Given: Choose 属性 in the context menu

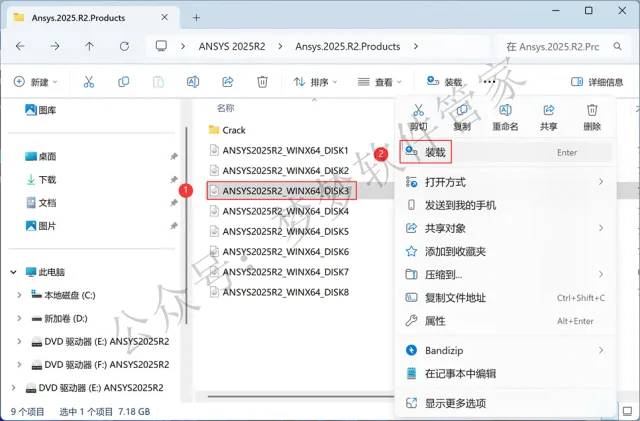Looking at the screenshot, I should point(505,321).
